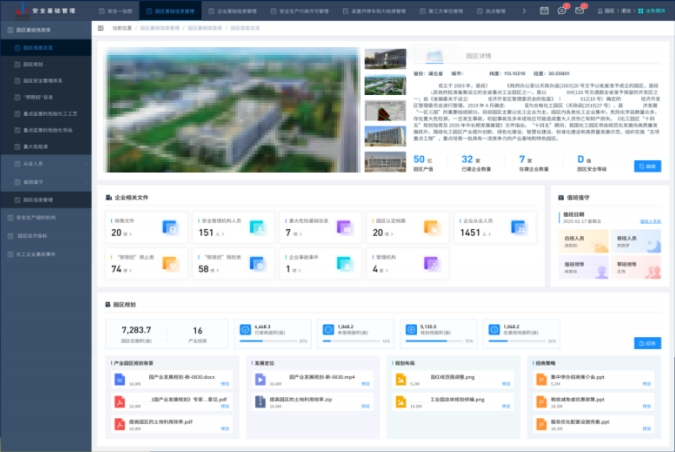Click image icon of 工业园总体规划终稿.png
The width and height of the screenshot is (675, 452).
pos(401,402)
